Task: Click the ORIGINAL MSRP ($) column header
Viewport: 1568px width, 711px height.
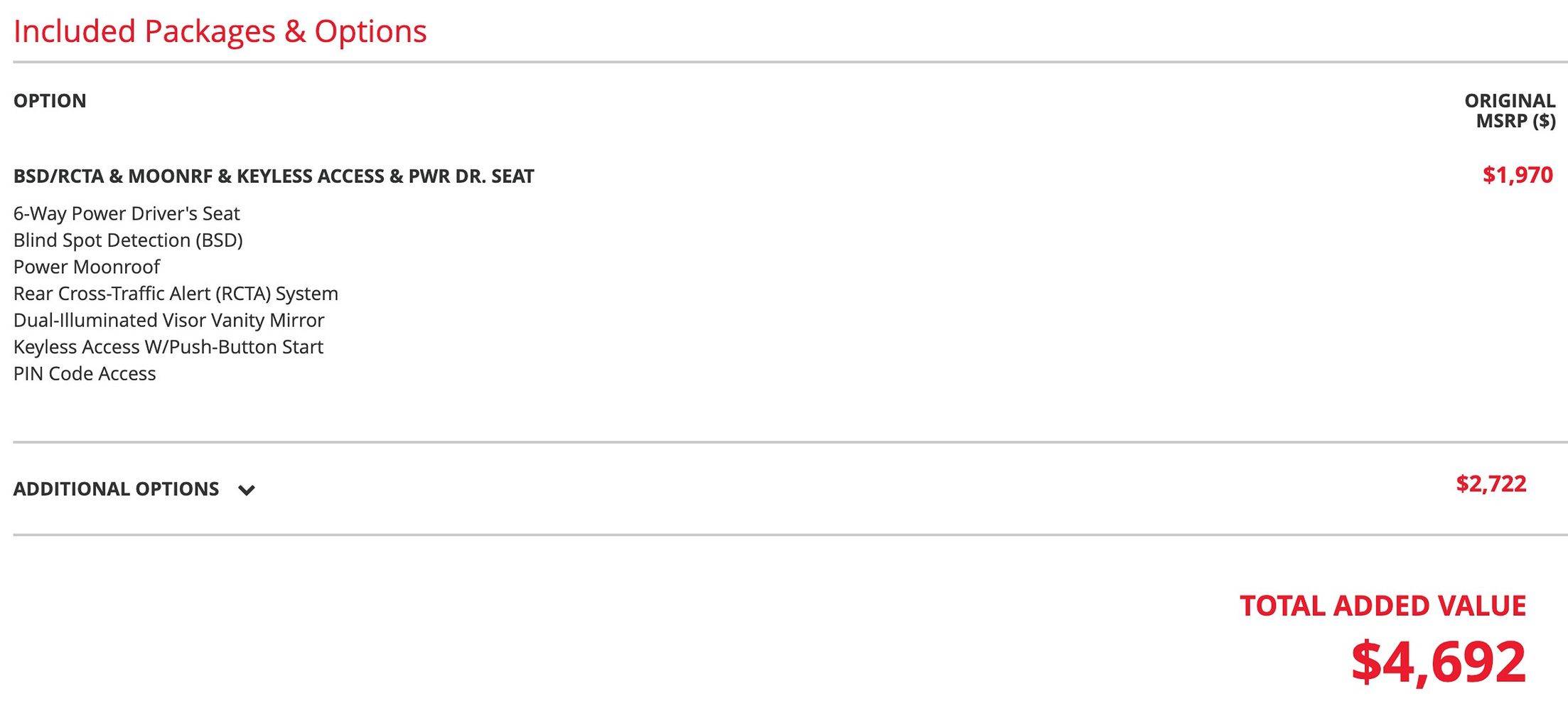Action: coord(1510,111)
